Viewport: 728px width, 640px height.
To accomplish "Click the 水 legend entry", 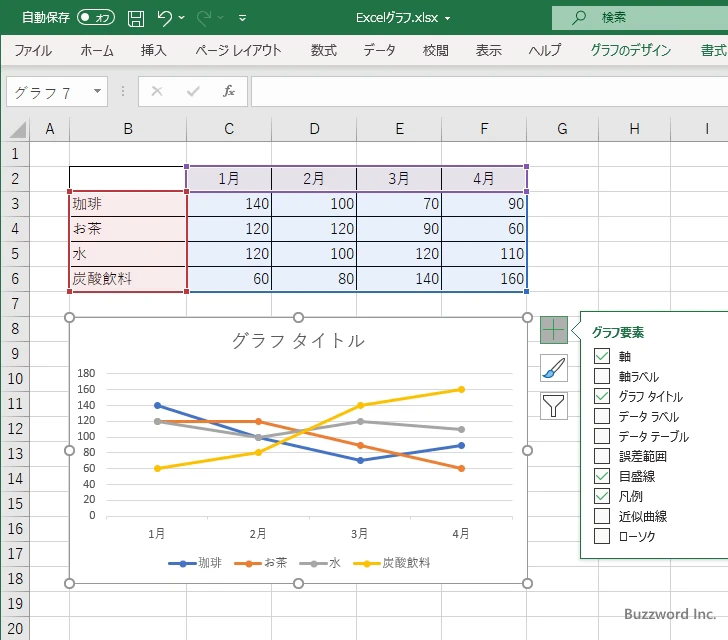I will click(320, 563).
